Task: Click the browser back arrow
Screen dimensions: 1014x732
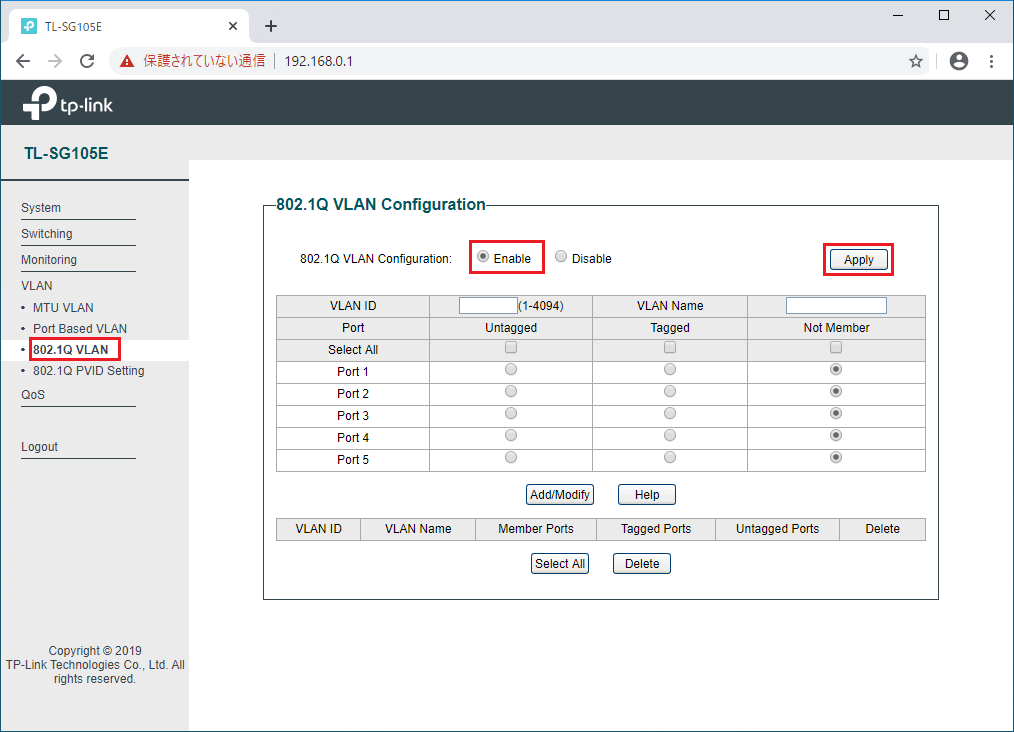Action: [x=23, y=61]
